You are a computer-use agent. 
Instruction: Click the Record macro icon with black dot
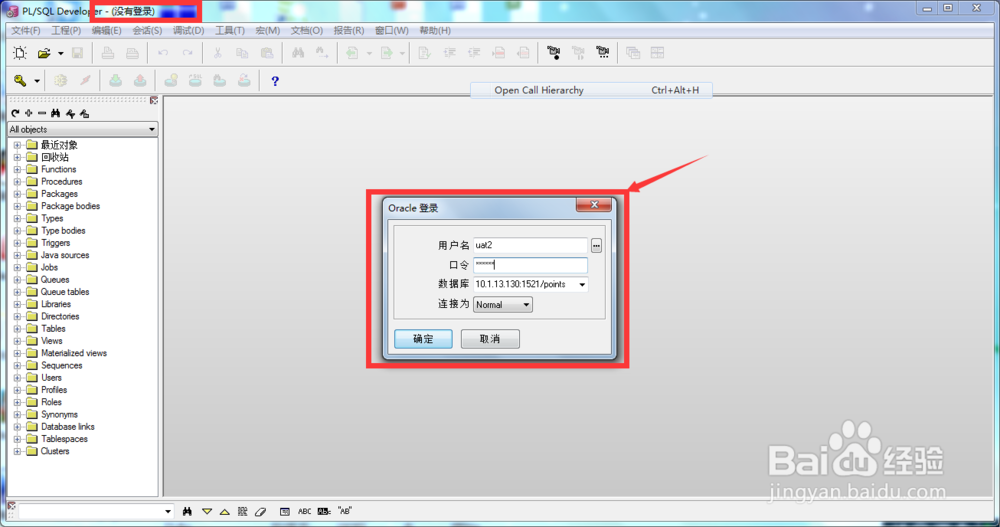click(554, 53)
